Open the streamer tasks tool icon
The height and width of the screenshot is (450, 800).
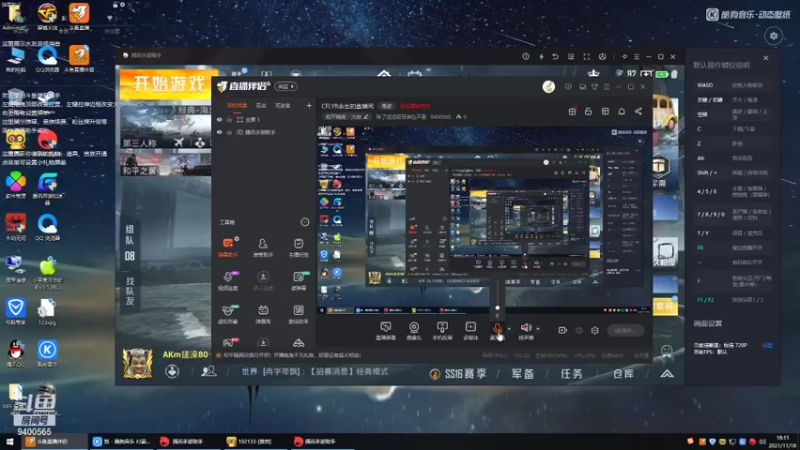298,247
